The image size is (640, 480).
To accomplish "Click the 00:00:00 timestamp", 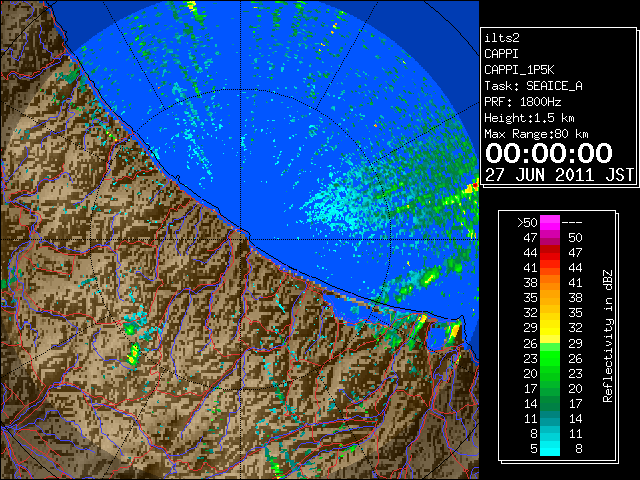I will pos(549,153).
